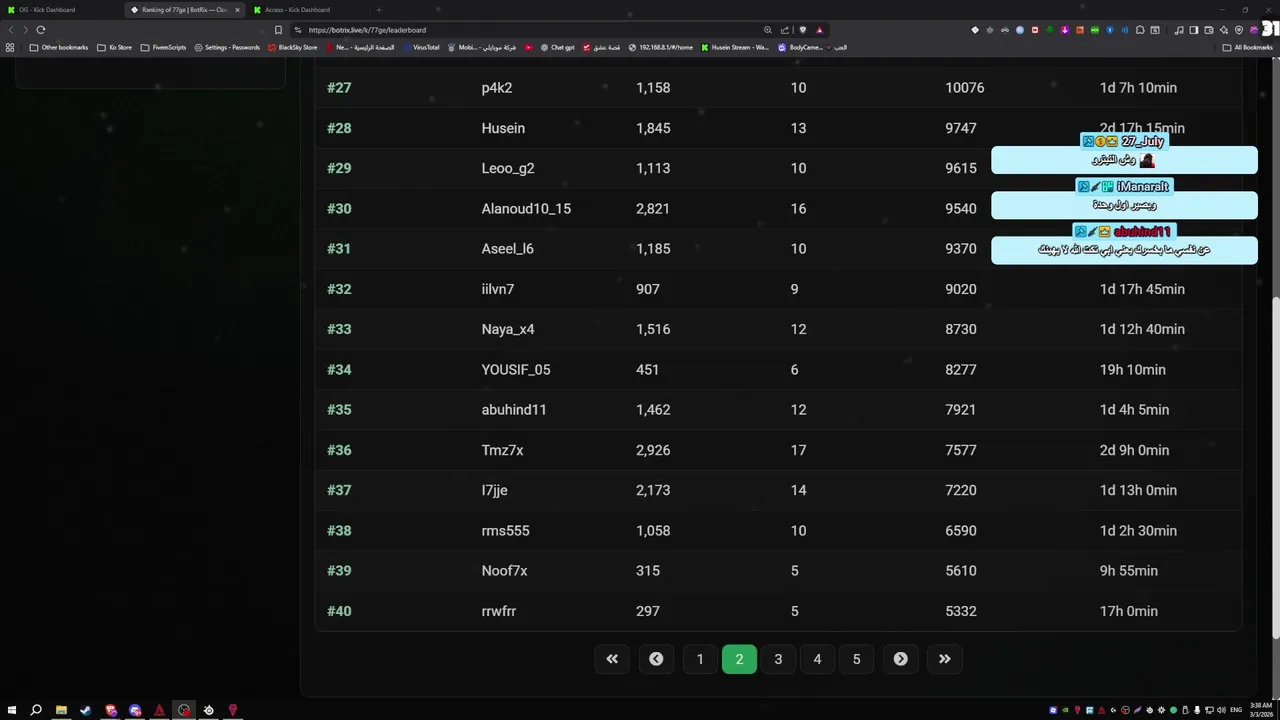Screen dimensions: 1280x720
Task: Open the zoom magnifier in the address bar
Action: 767,30
